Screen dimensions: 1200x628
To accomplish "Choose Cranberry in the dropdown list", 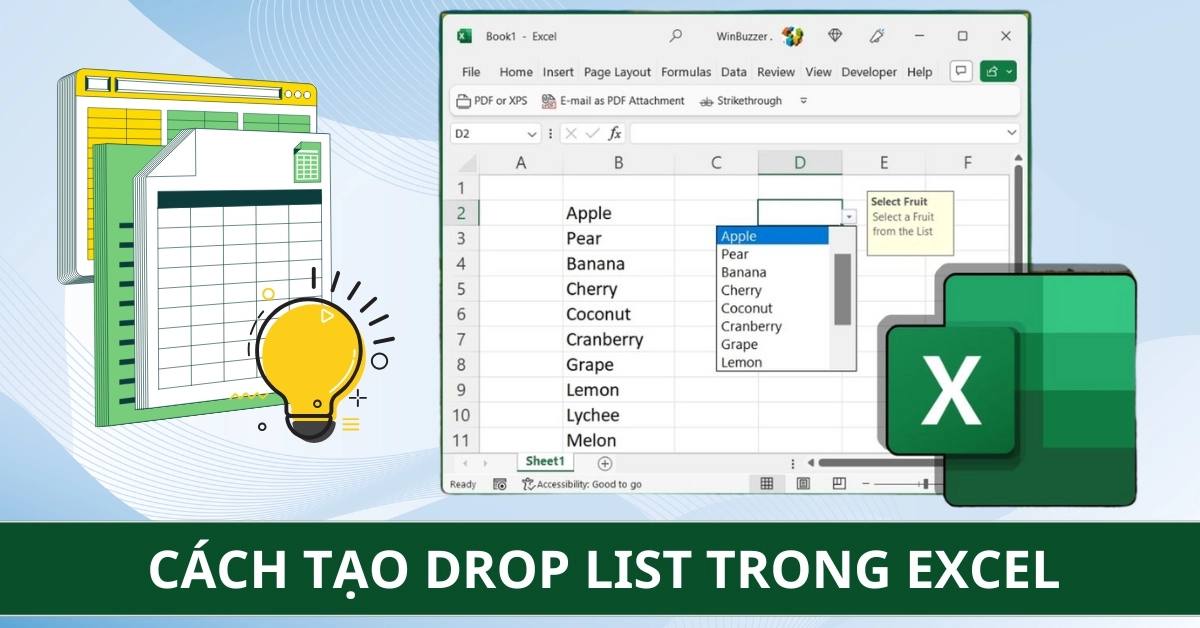I will click(773, 326).
